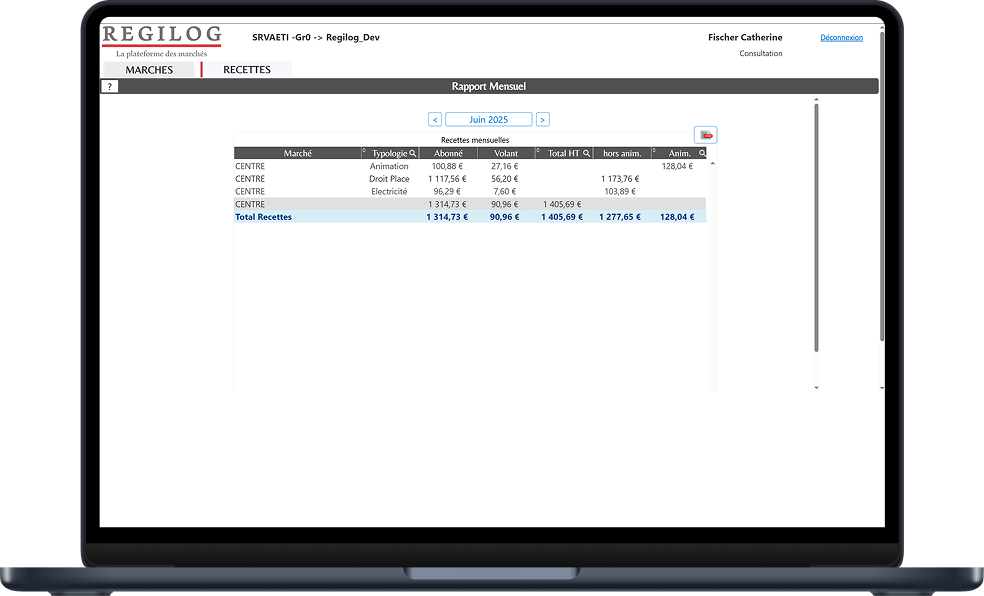
Task: Open the Juin 2025 month selector
Action: click(x=488, y=119)
